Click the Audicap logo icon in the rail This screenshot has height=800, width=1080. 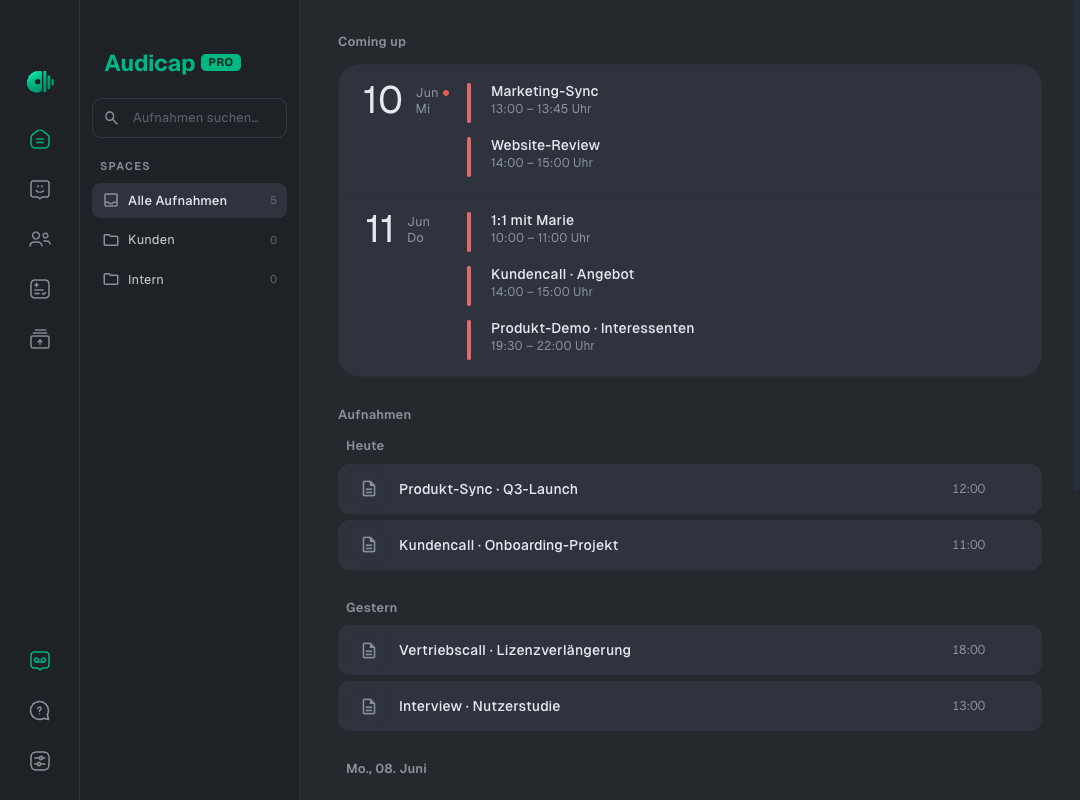pos(40,81)
